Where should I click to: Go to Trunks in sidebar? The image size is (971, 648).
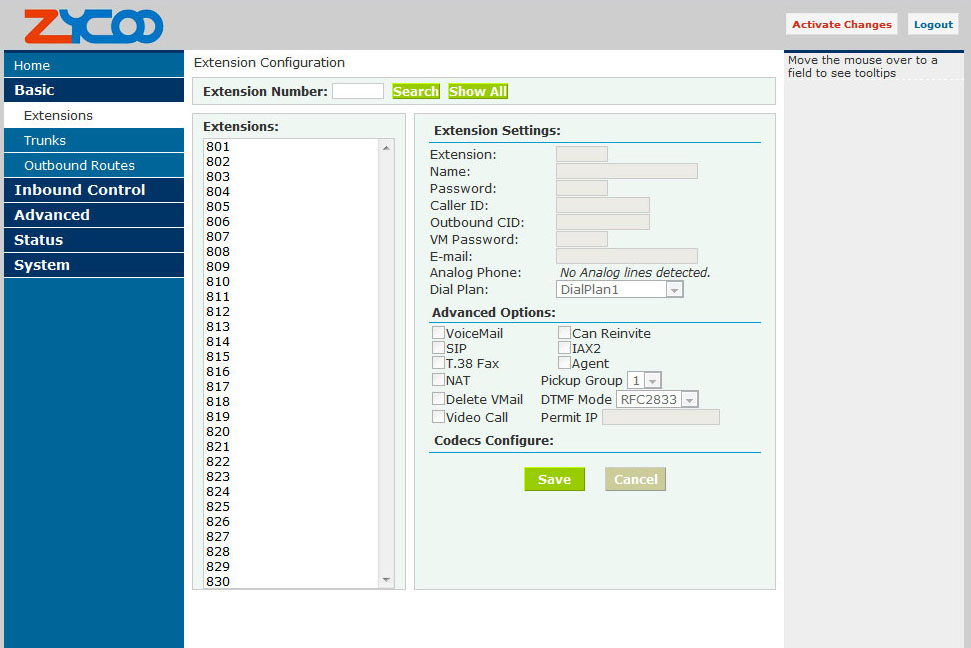[x=45, y=141]
